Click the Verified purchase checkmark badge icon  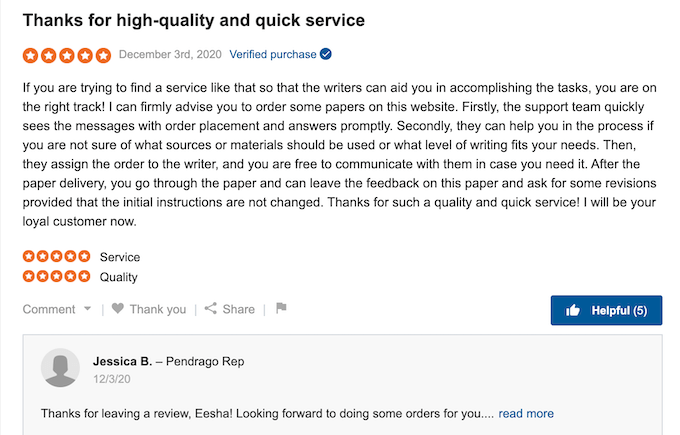[x=326, y=54]
